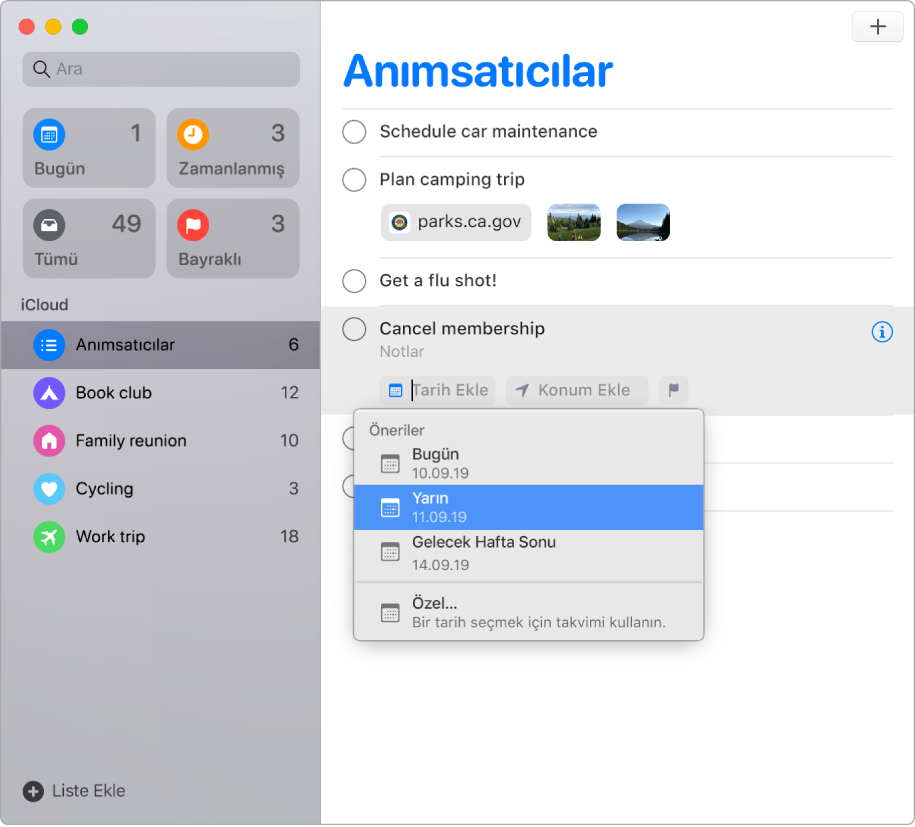This screenshot has width=915, height=827.
Task: Click calendar icon of Bugün suggestion
Action: pos(390,463)
